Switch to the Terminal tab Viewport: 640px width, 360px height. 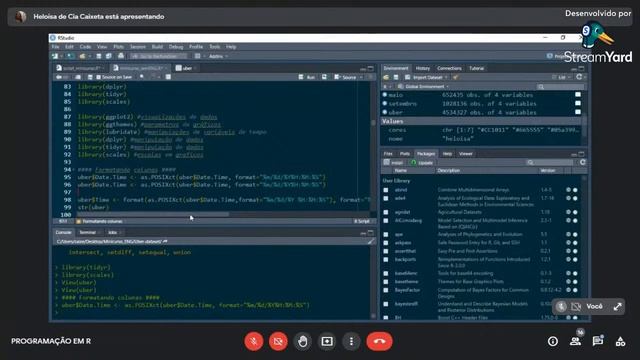pyautogui.click(x=87, y=232)
